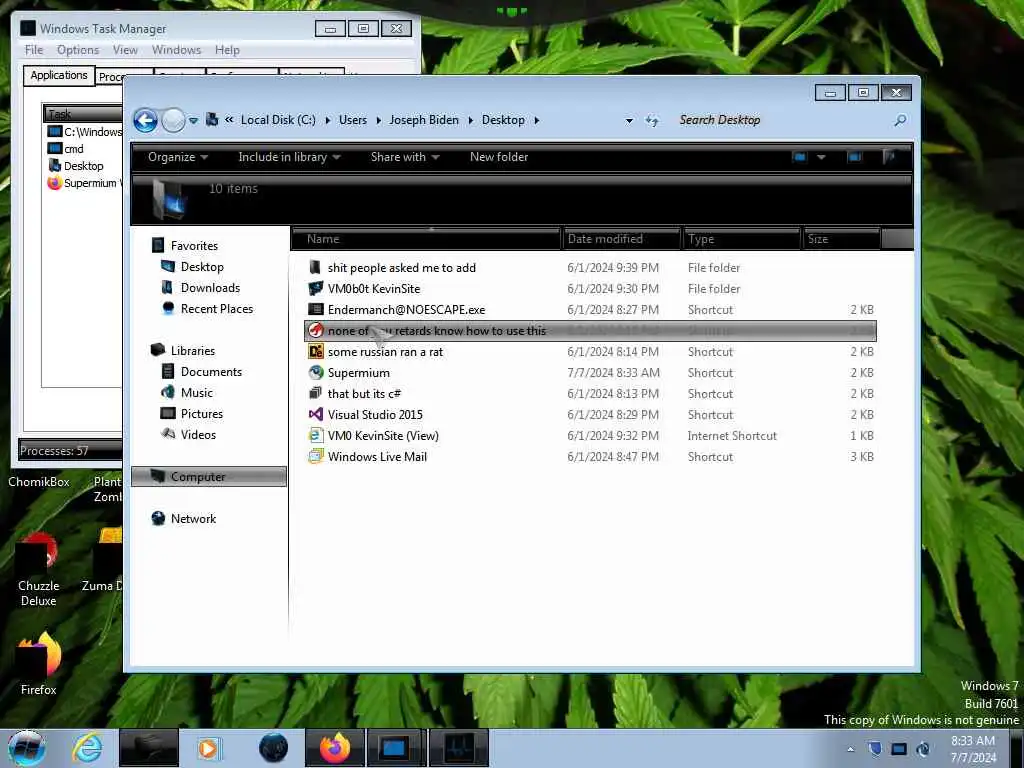
Task: Open File menu in Task Manager
Action: [x=34, y=50]
